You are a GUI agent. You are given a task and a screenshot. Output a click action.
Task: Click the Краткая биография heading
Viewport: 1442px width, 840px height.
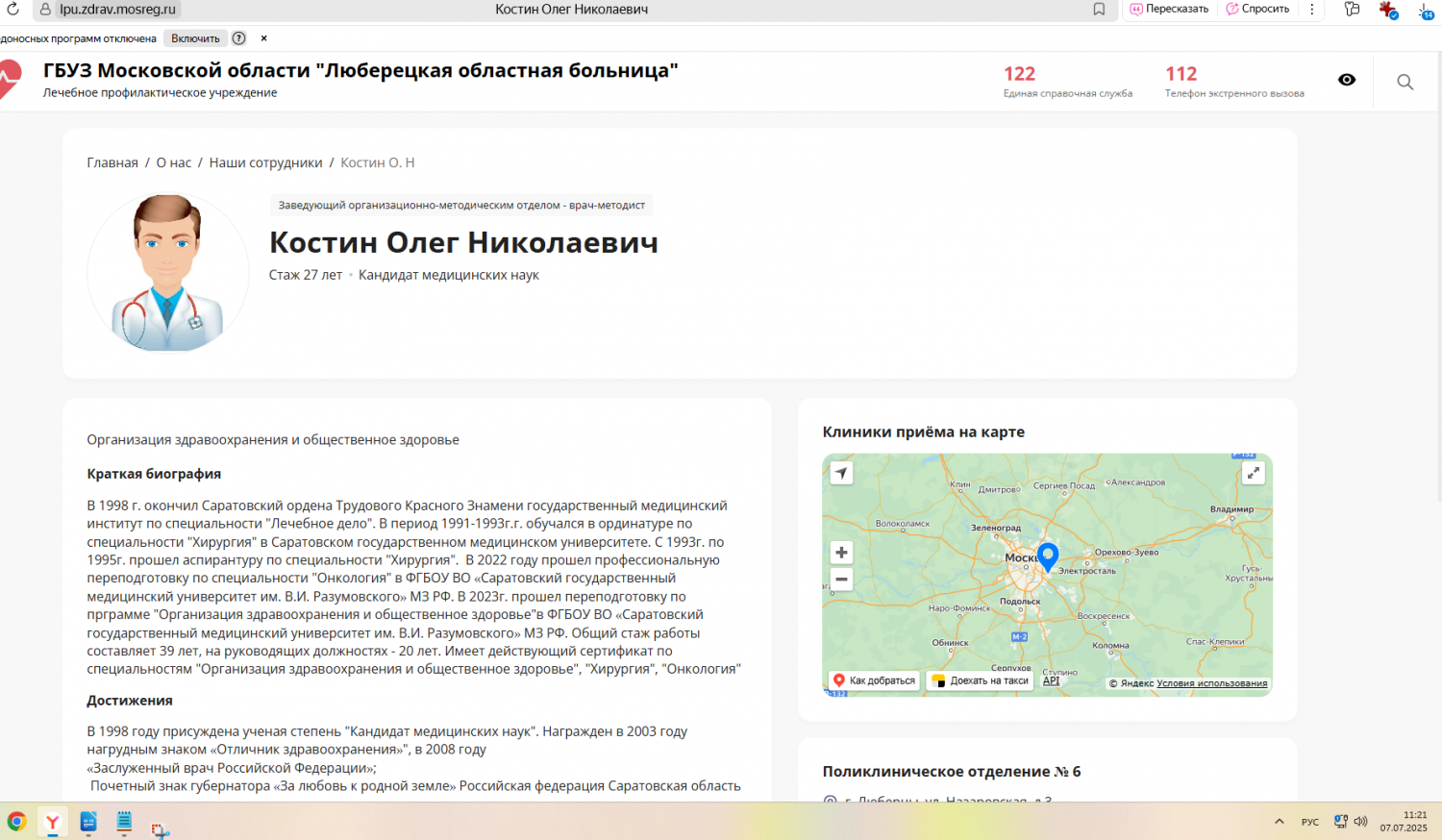pos(154,474)
